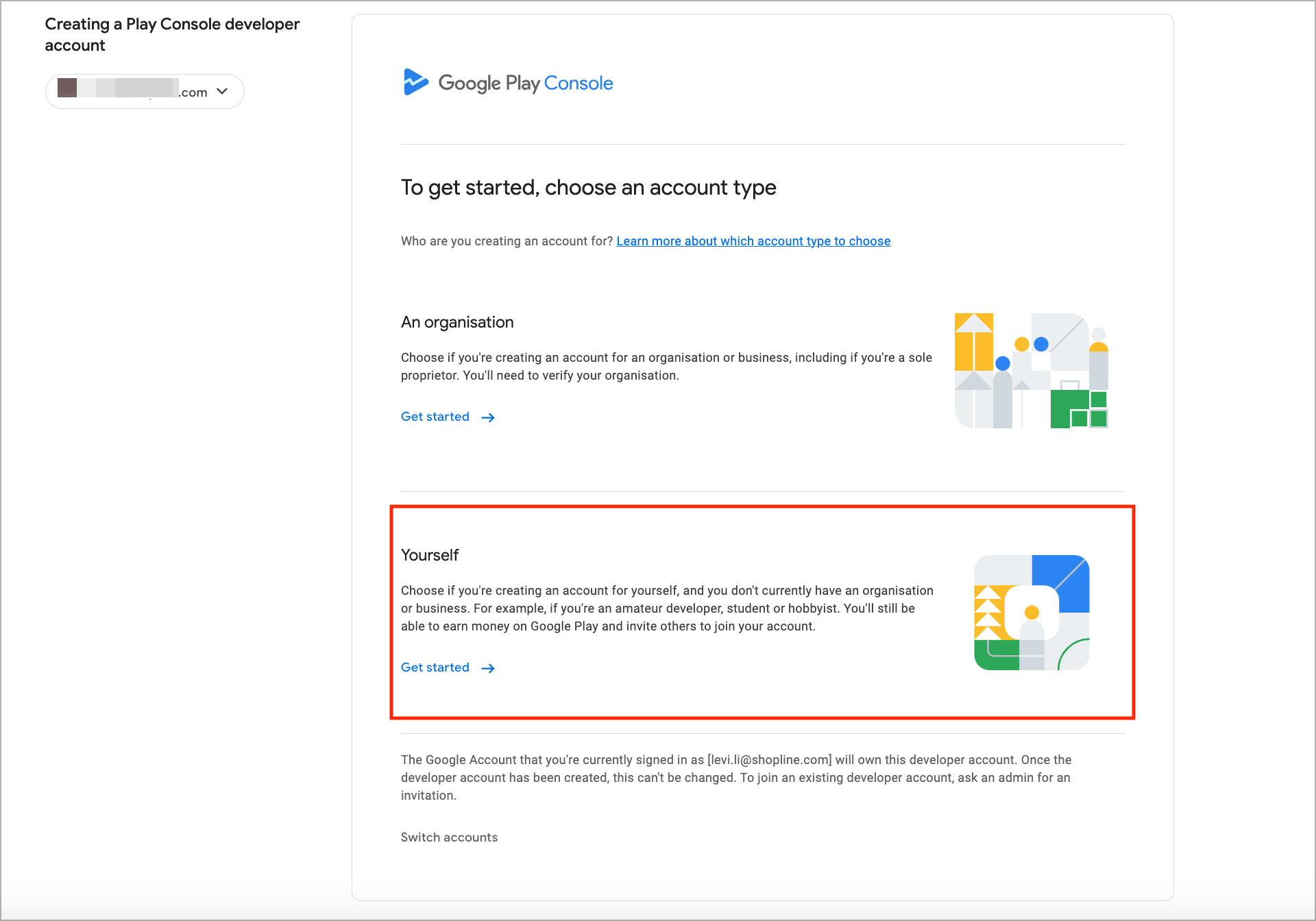
Task: Open 'Learn more about which account type to choose'
Action: [753, 241]
